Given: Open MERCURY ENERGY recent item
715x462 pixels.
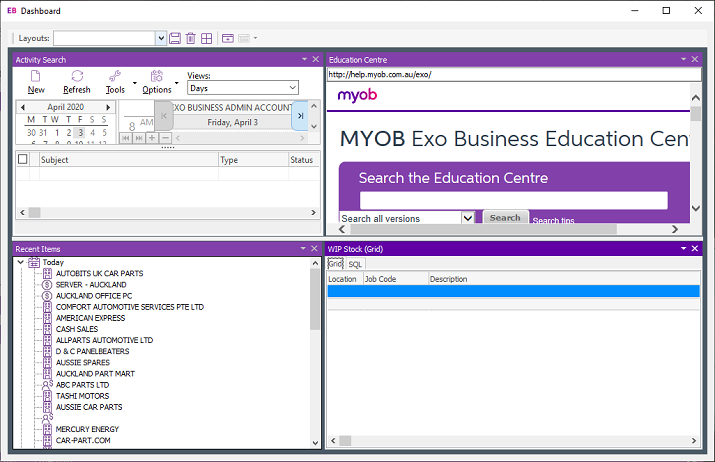Looking at the screenshot, I should [x=87, y=430].
